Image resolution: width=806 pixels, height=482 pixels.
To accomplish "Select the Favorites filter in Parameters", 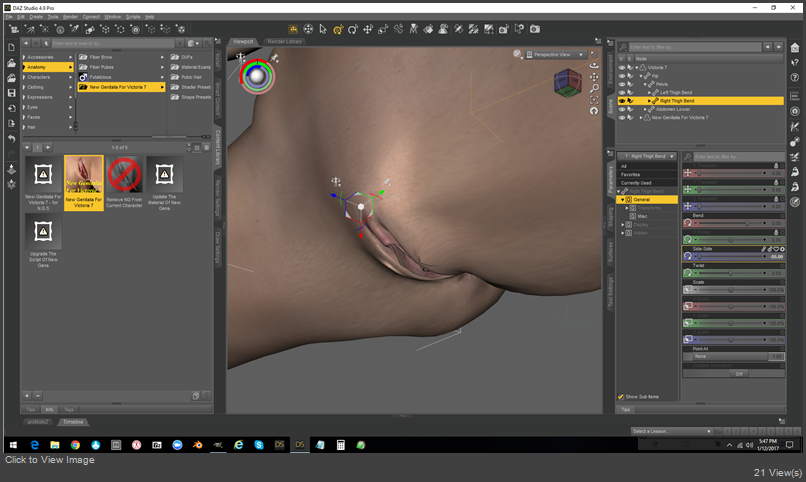I will coord(647,175).
